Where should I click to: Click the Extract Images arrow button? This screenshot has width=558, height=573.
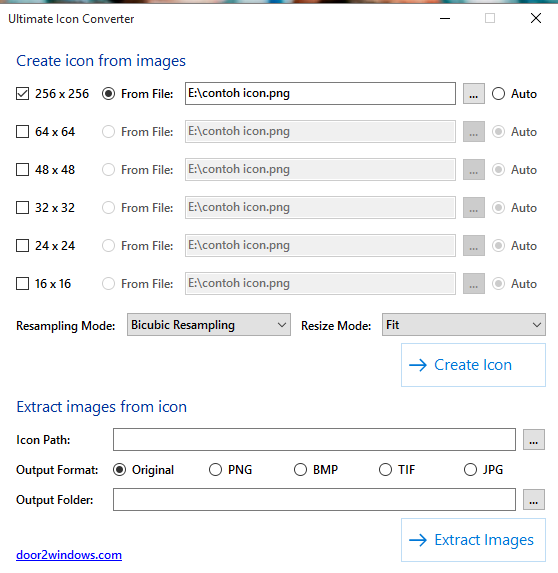pyautogui.click(x=473, y=540)
